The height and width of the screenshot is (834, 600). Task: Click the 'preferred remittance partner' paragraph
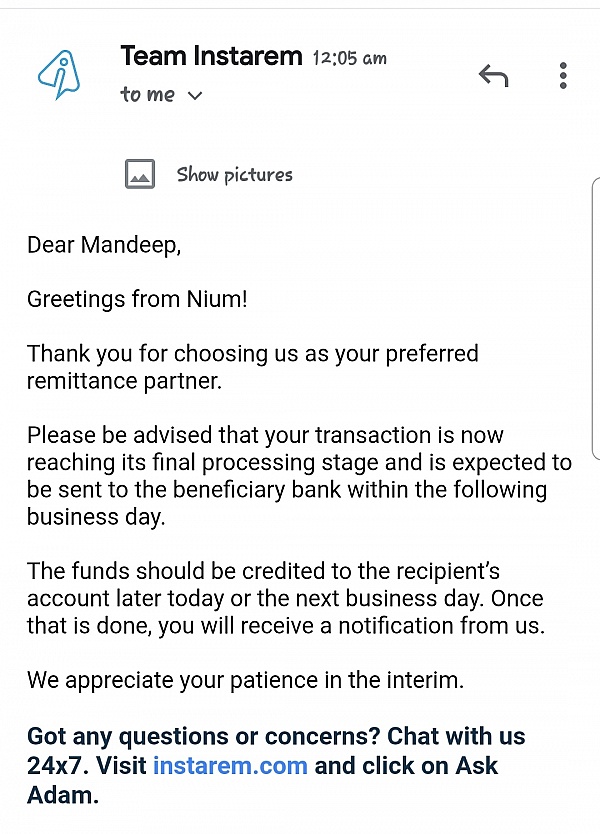pos(253,367)
